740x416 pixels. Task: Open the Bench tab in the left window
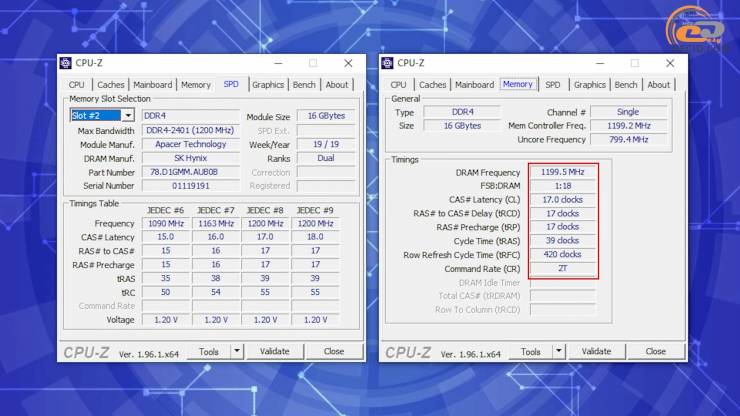click(x=304, y=85)
